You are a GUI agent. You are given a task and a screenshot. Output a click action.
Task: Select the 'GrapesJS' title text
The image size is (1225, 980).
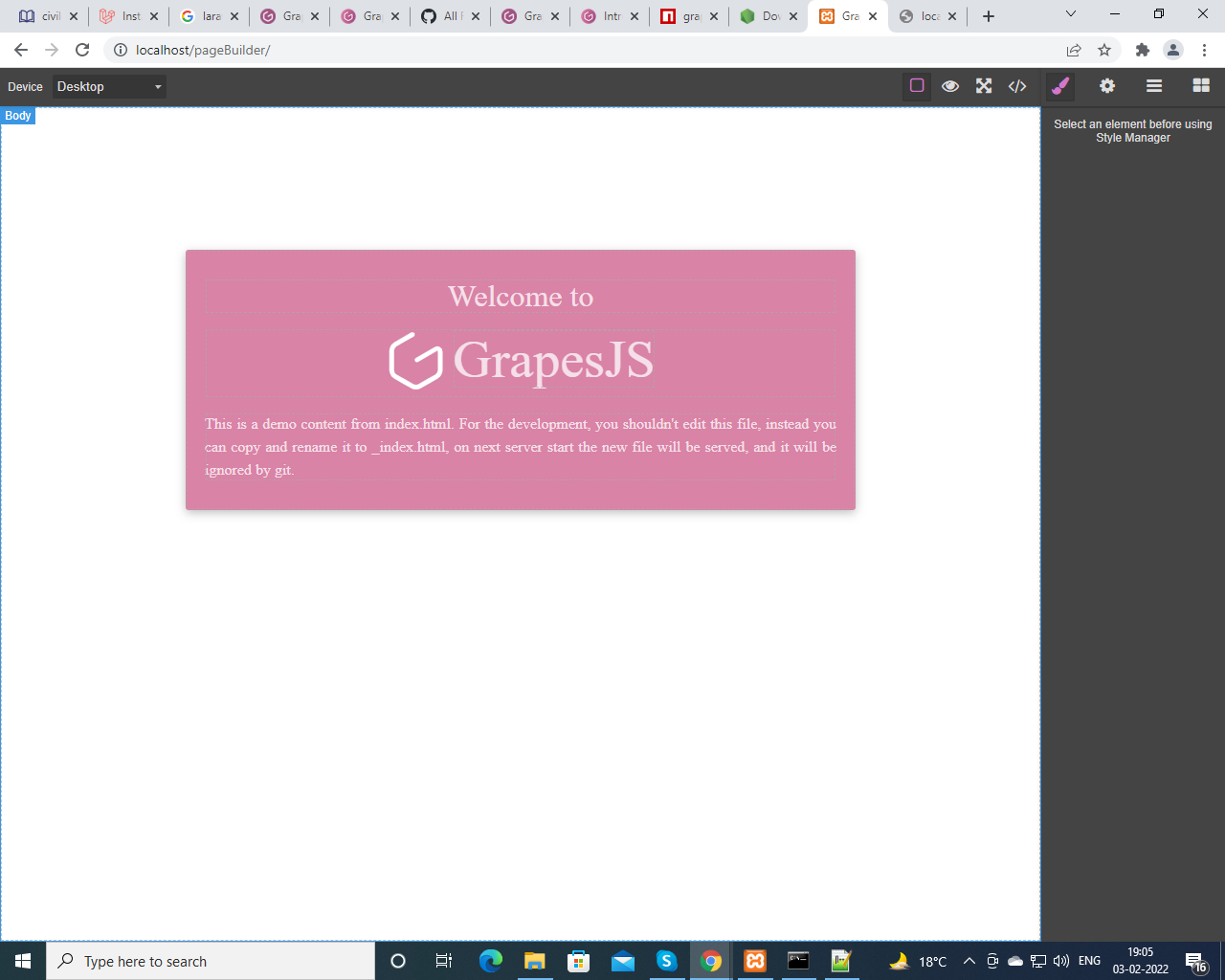point(553,361)
